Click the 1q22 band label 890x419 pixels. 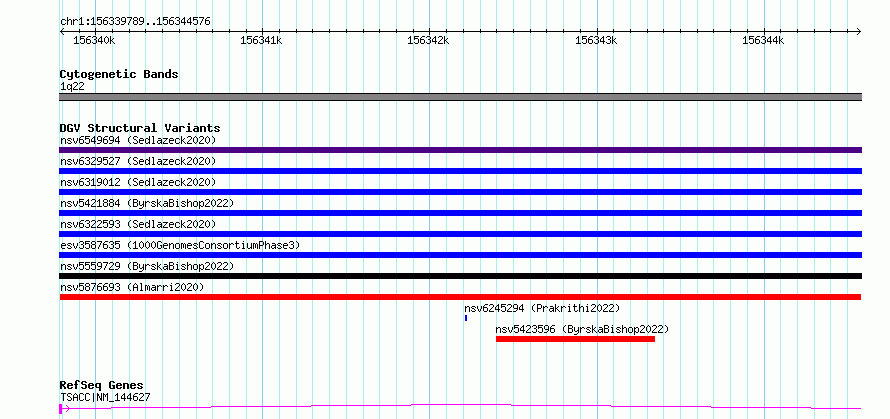coord(73,87)
